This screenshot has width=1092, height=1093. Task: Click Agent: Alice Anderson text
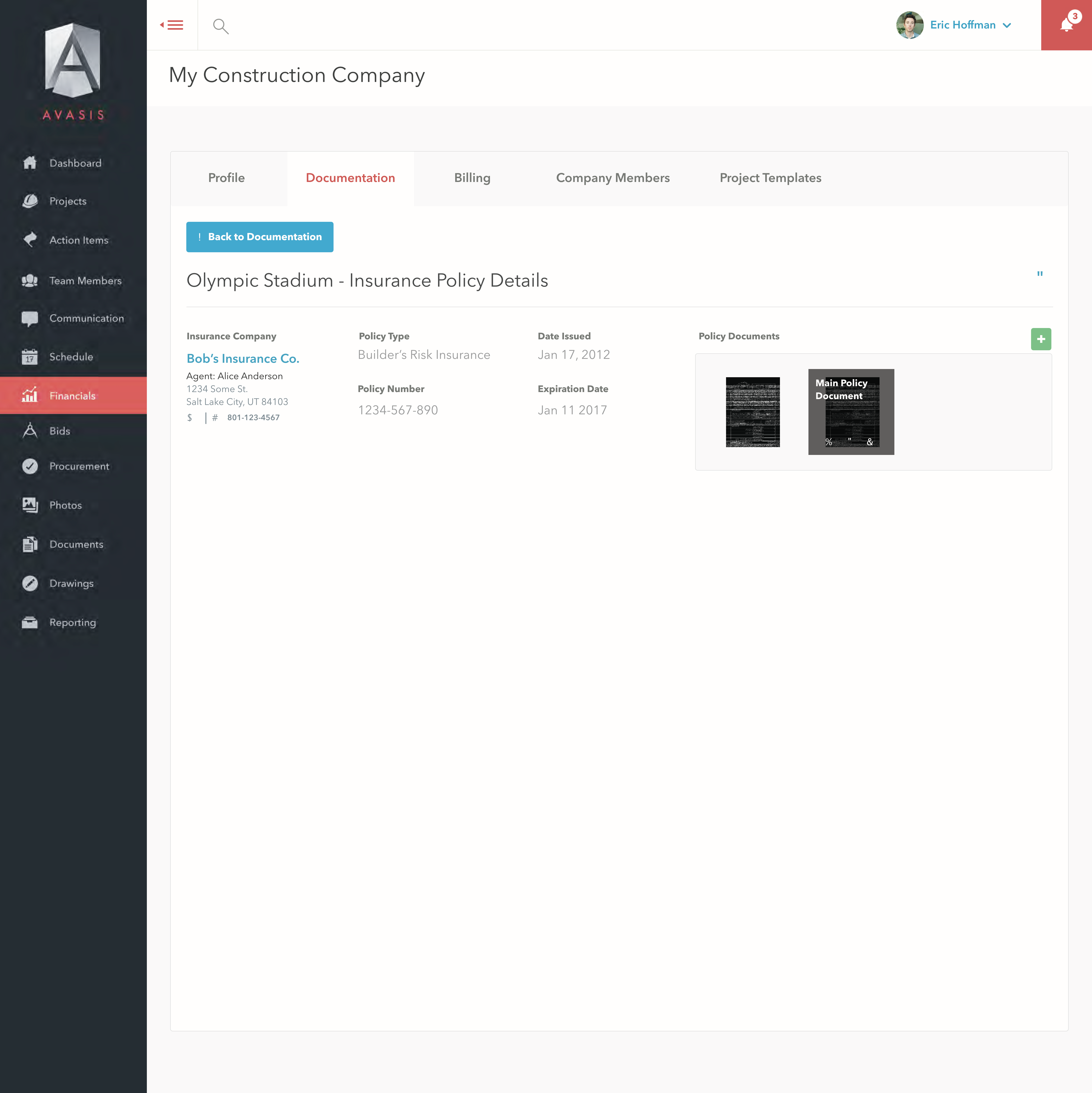[x=234, y=376]
